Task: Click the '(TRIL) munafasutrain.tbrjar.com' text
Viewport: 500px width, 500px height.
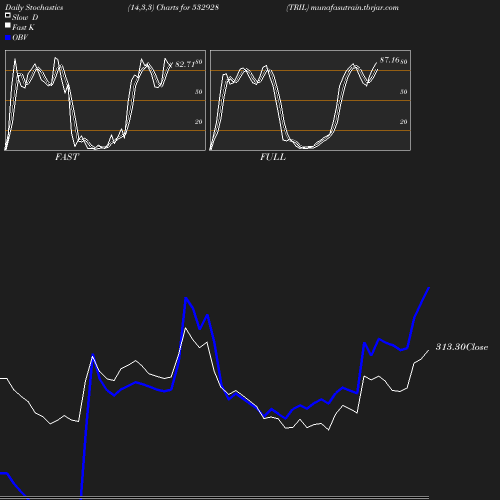Action: [x=342, y=7]
